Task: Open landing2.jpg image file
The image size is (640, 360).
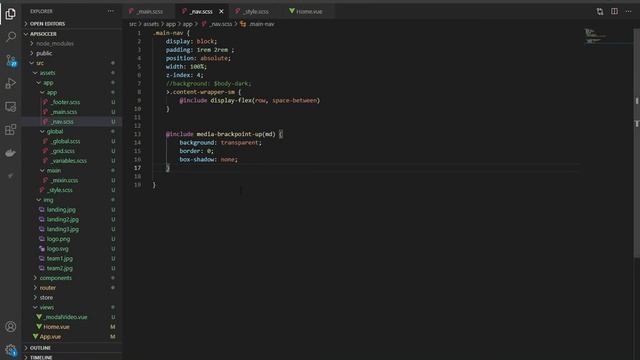Action: (62, 219)
